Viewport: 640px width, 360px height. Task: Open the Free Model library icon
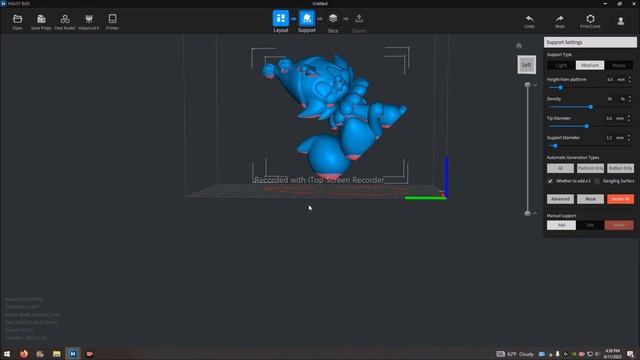pyautogui.click(x=64, y=22)
